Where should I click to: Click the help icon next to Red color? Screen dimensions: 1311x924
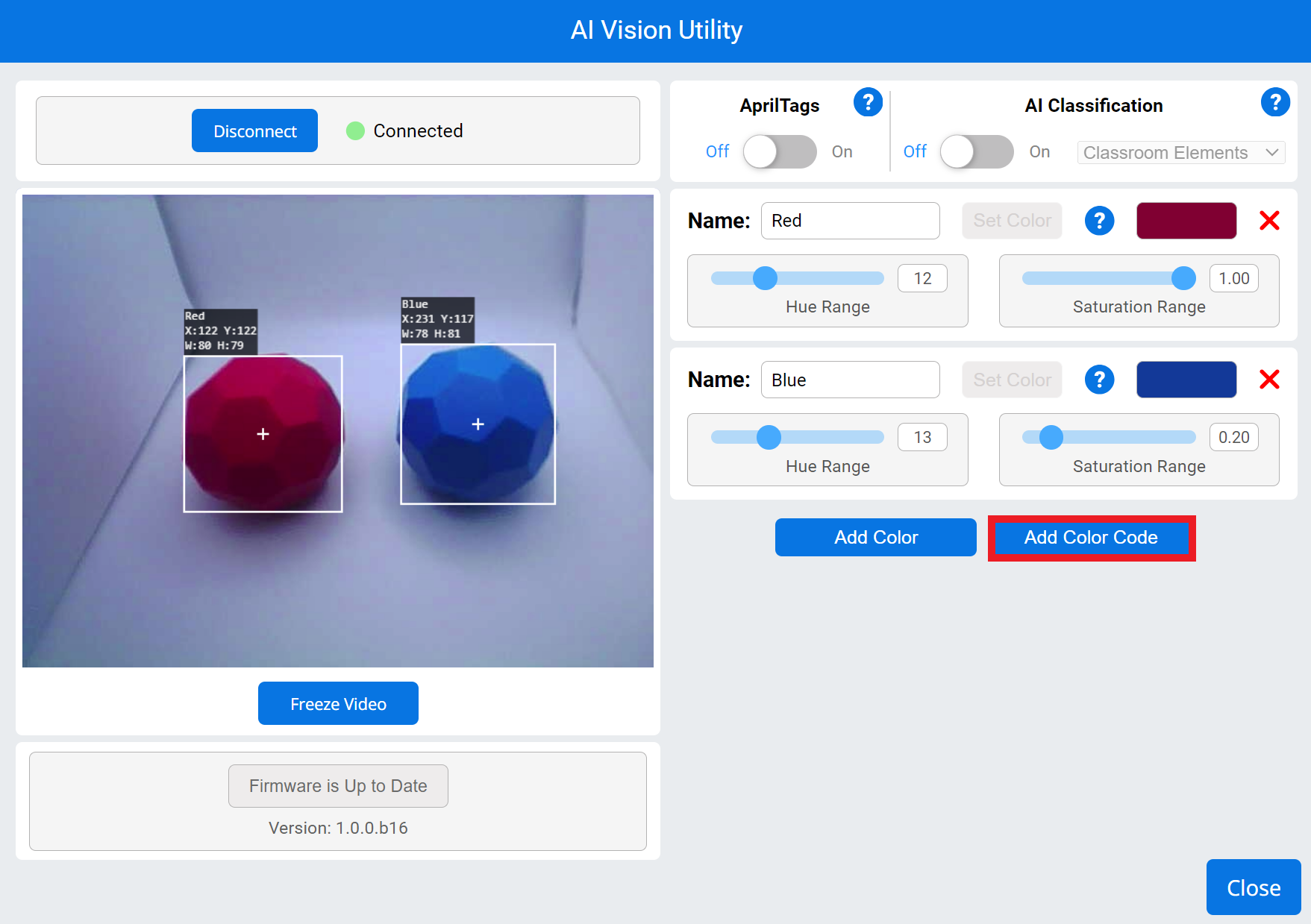pyautogui.click(x=1099, y=220)
